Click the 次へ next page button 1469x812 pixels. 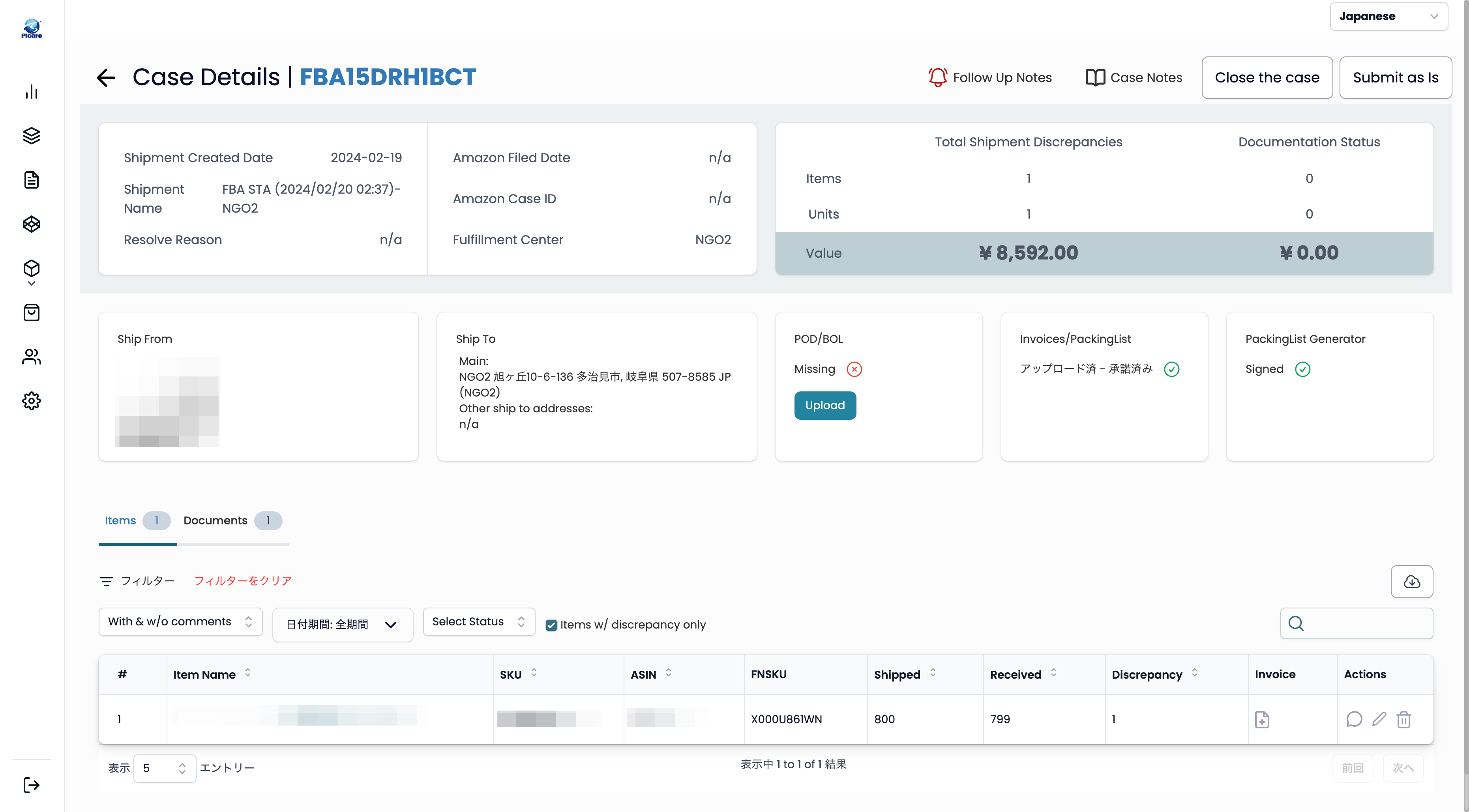[x=1403, y=769]
